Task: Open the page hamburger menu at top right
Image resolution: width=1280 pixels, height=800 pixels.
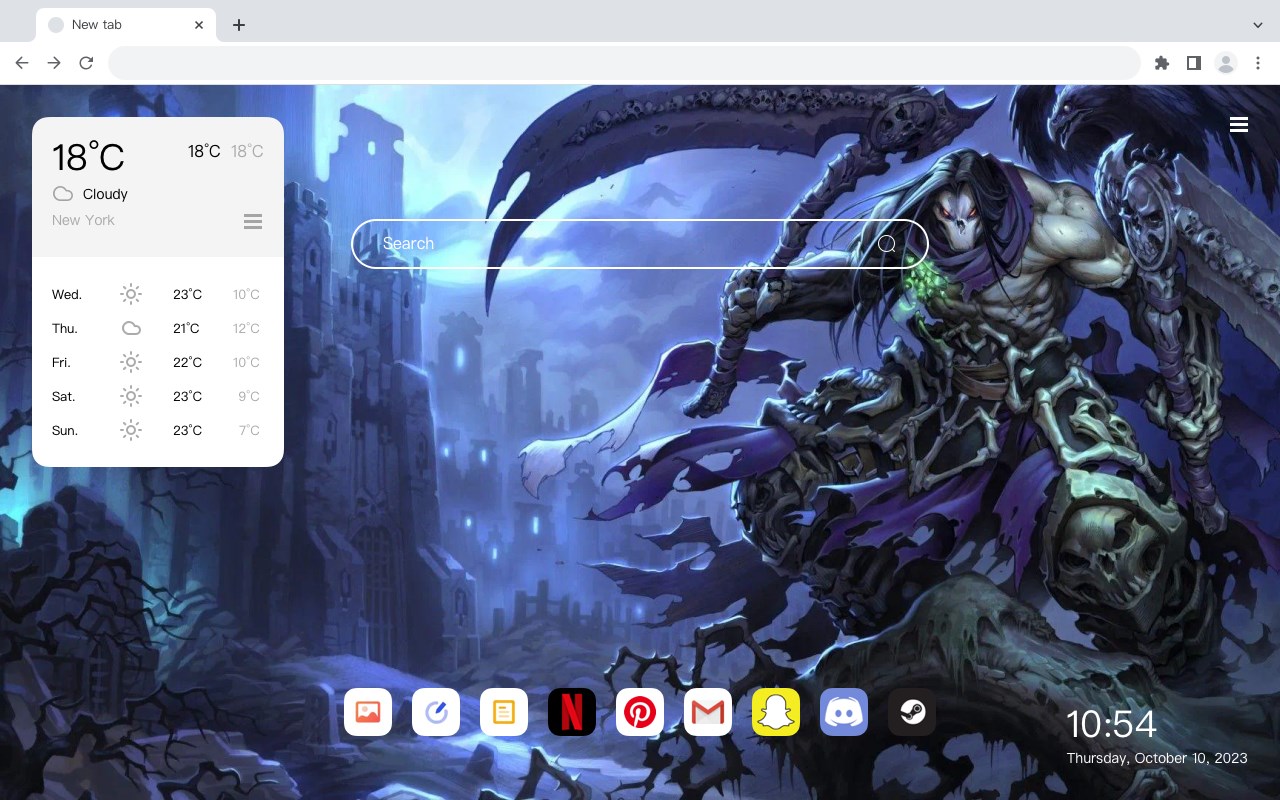Action: tap(1239, 124)
